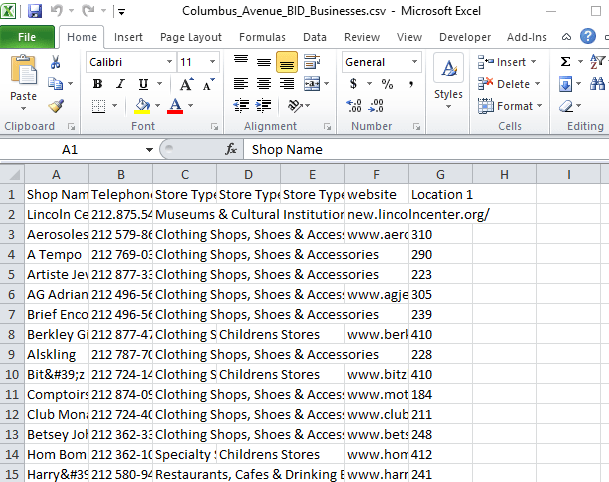
Task: Click Increase Indent icon
Action: pos(264,106)
